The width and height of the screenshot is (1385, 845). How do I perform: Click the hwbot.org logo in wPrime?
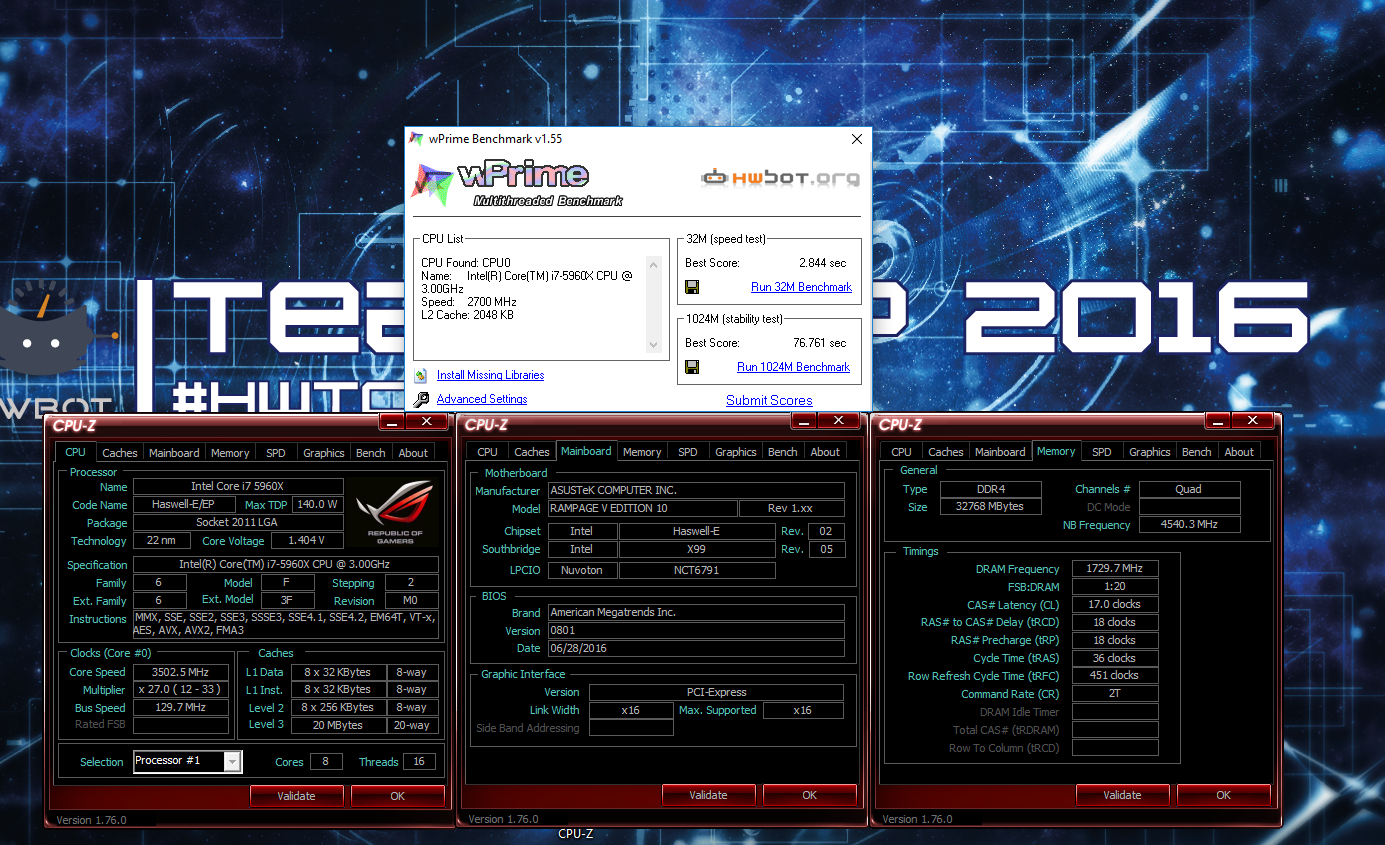click(x=780, y=178)
